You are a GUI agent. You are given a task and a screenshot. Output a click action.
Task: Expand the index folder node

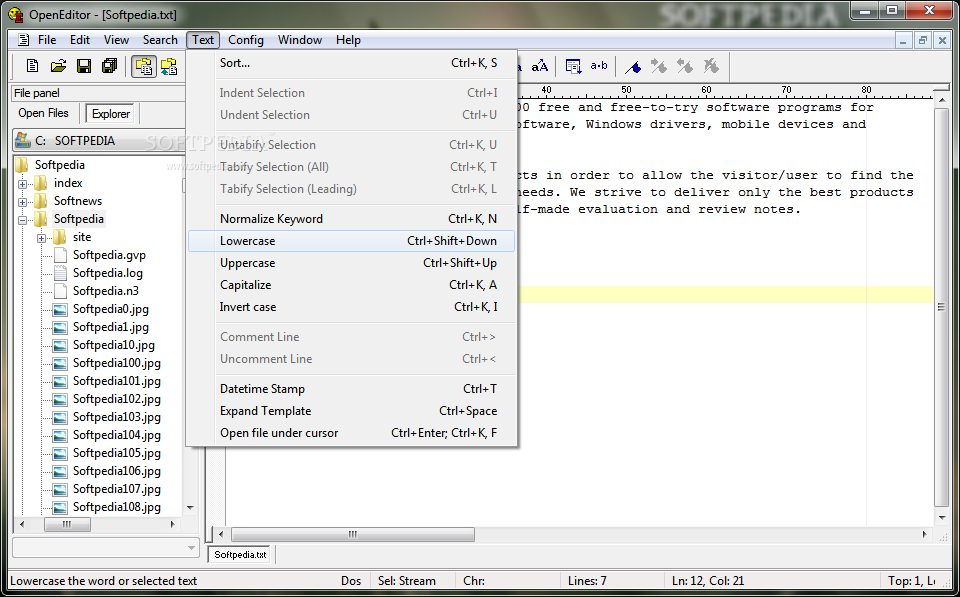click(x=23, y=184)
